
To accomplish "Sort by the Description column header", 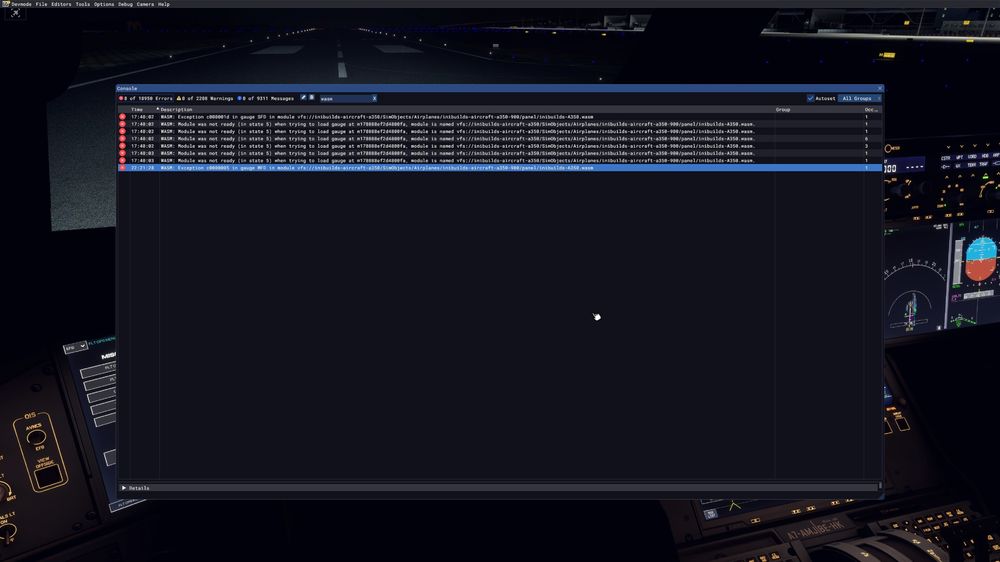I will (x=177, y=109).
